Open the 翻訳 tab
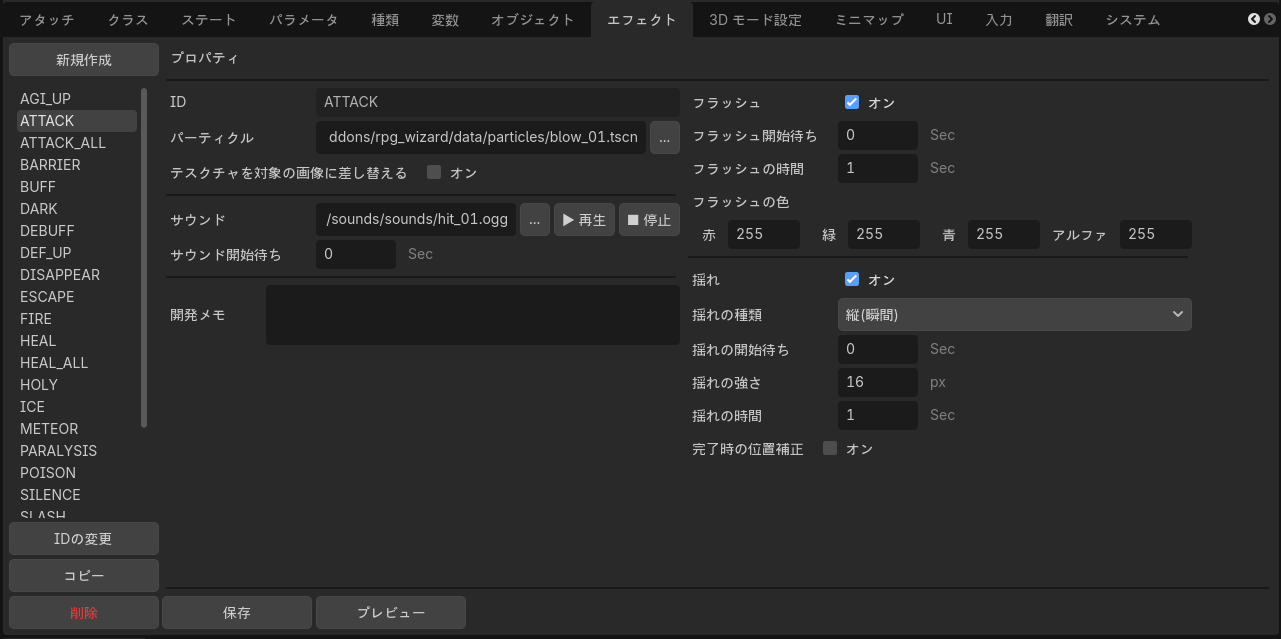The width and height of the screenshot is (1281, 639). [x=1058, y=20]
